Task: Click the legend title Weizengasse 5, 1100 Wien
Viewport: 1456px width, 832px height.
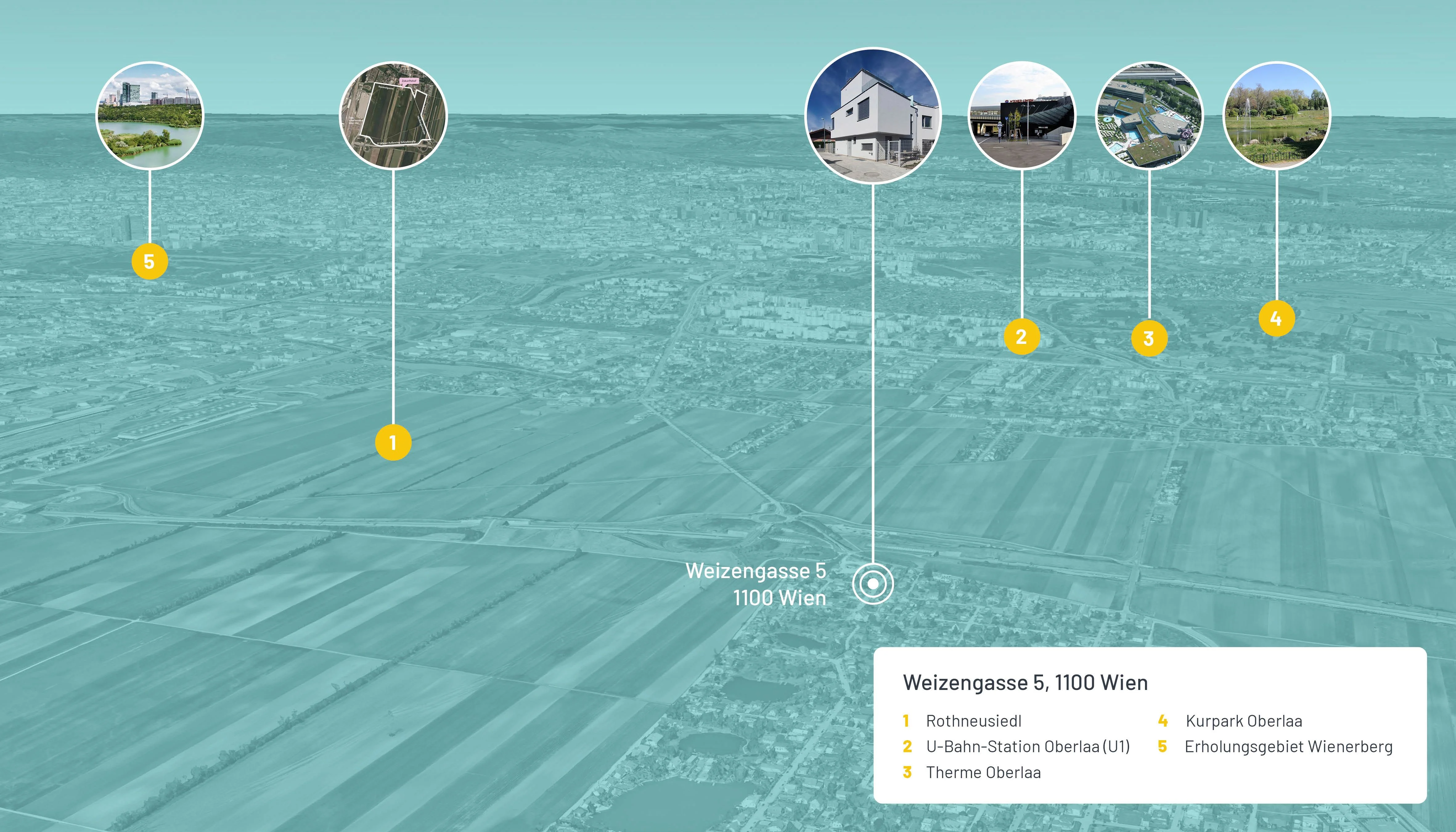Action: tap(1025, 683)
